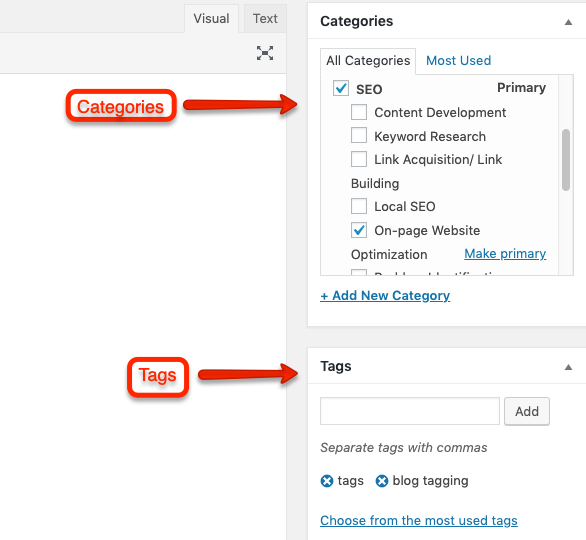The width and height of the screenshot is (586, 540).
Task: Check the Local SEO category
Action: tap(359, 206)
